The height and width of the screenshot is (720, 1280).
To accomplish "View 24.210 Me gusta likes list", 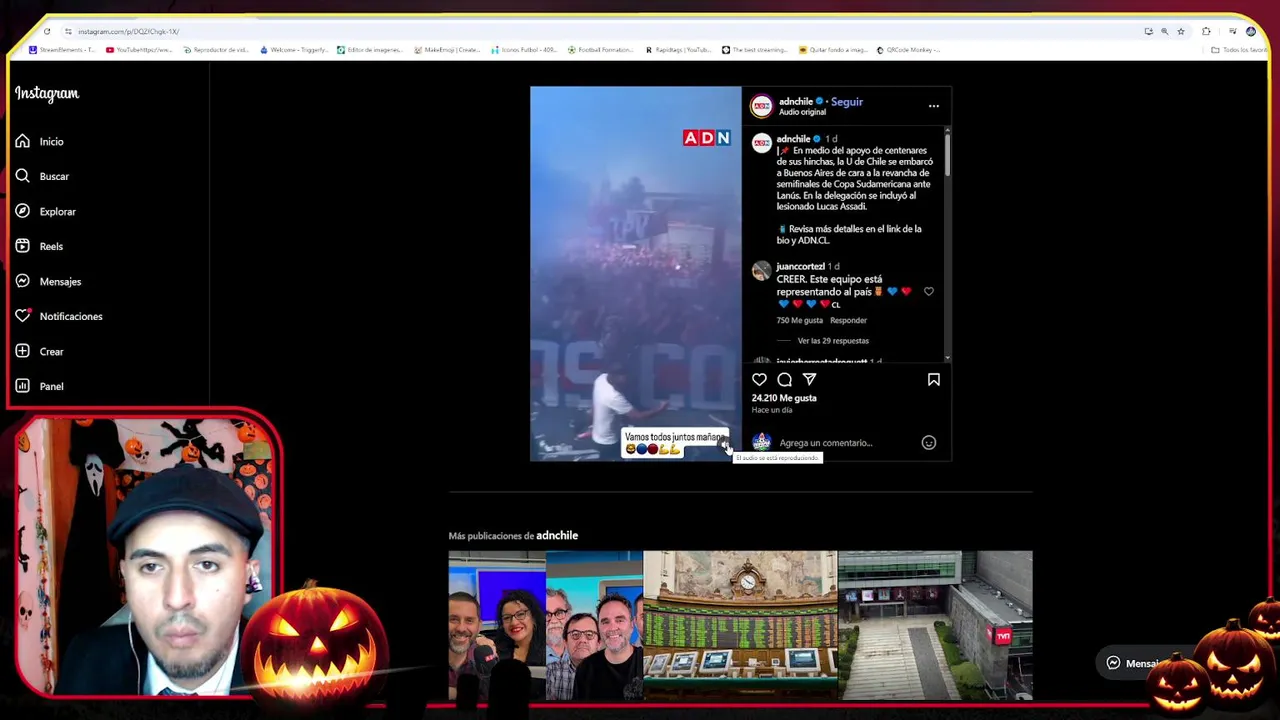I will (x=784, y=398).
